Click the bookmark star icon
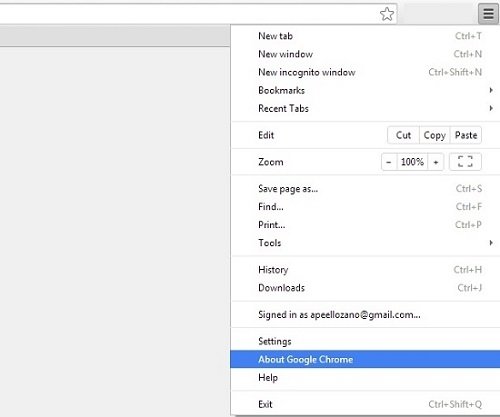The height and width of the screenshot is (417, 500). click(387, 14)
